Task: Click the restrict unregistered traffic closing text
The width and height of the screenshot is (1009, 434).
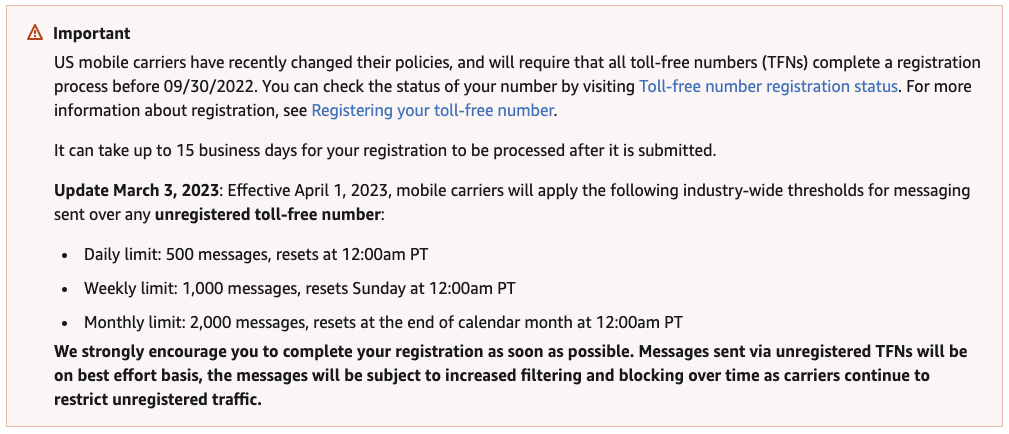Action: [158, 399]
